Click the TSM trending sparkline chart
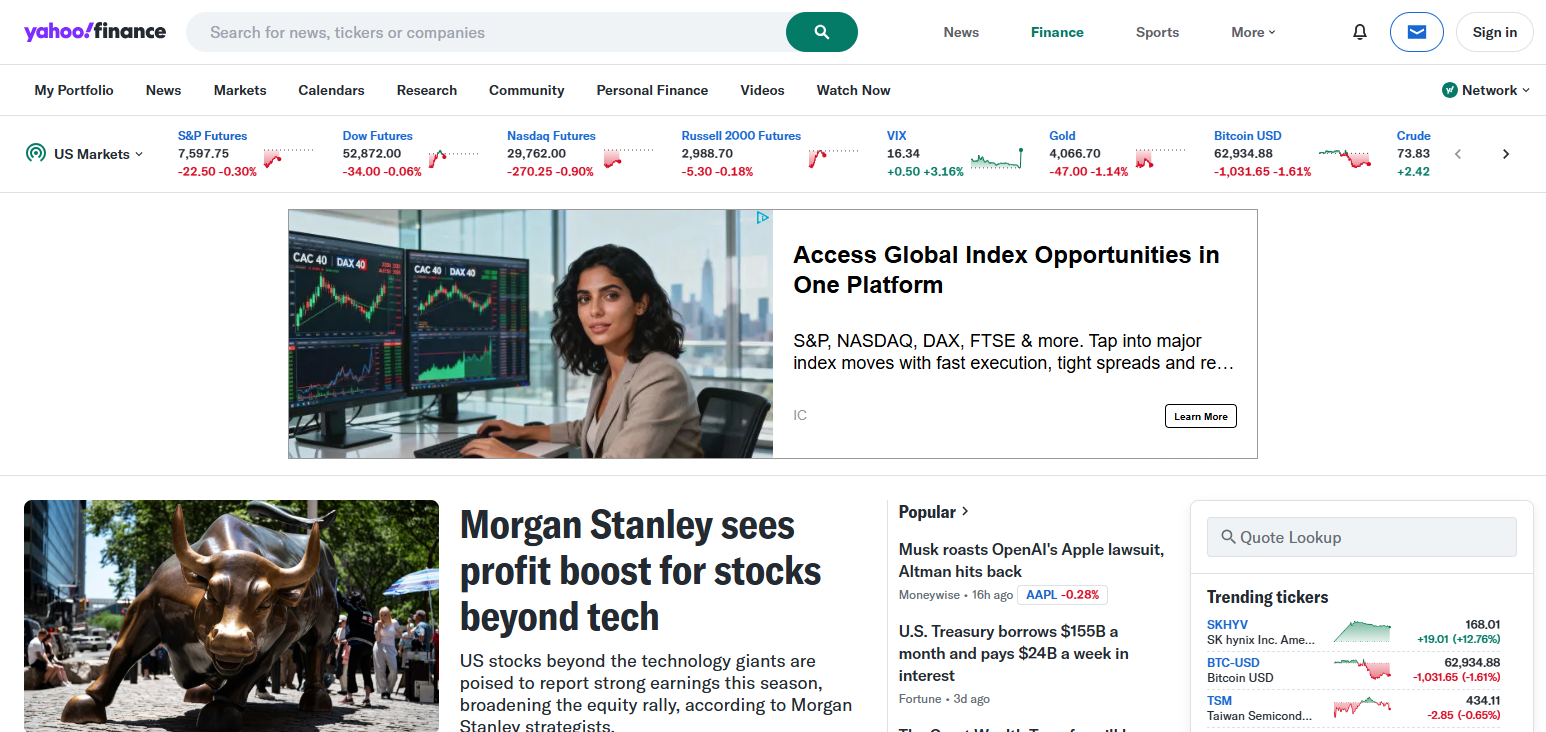The height and width of the screenshot is (732, 1546). coord(1362,708)
